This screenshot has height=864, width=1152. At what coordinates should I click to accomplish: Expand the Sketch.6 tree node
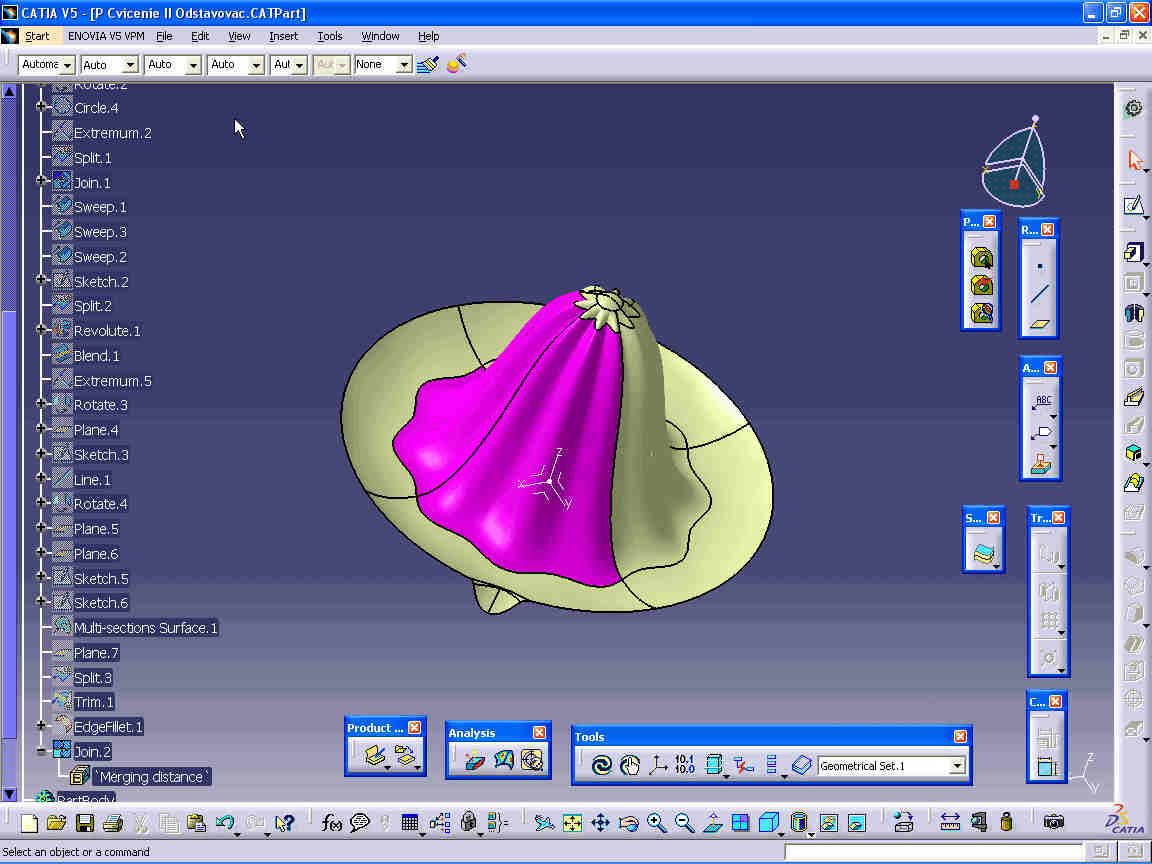click(41, 602)
